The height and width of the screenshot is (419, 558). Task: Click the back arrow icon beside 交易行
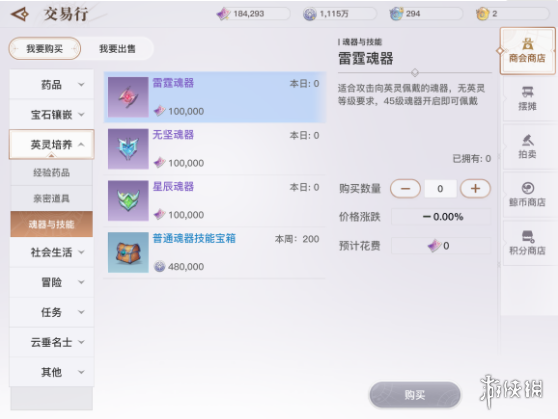point(20,14)
